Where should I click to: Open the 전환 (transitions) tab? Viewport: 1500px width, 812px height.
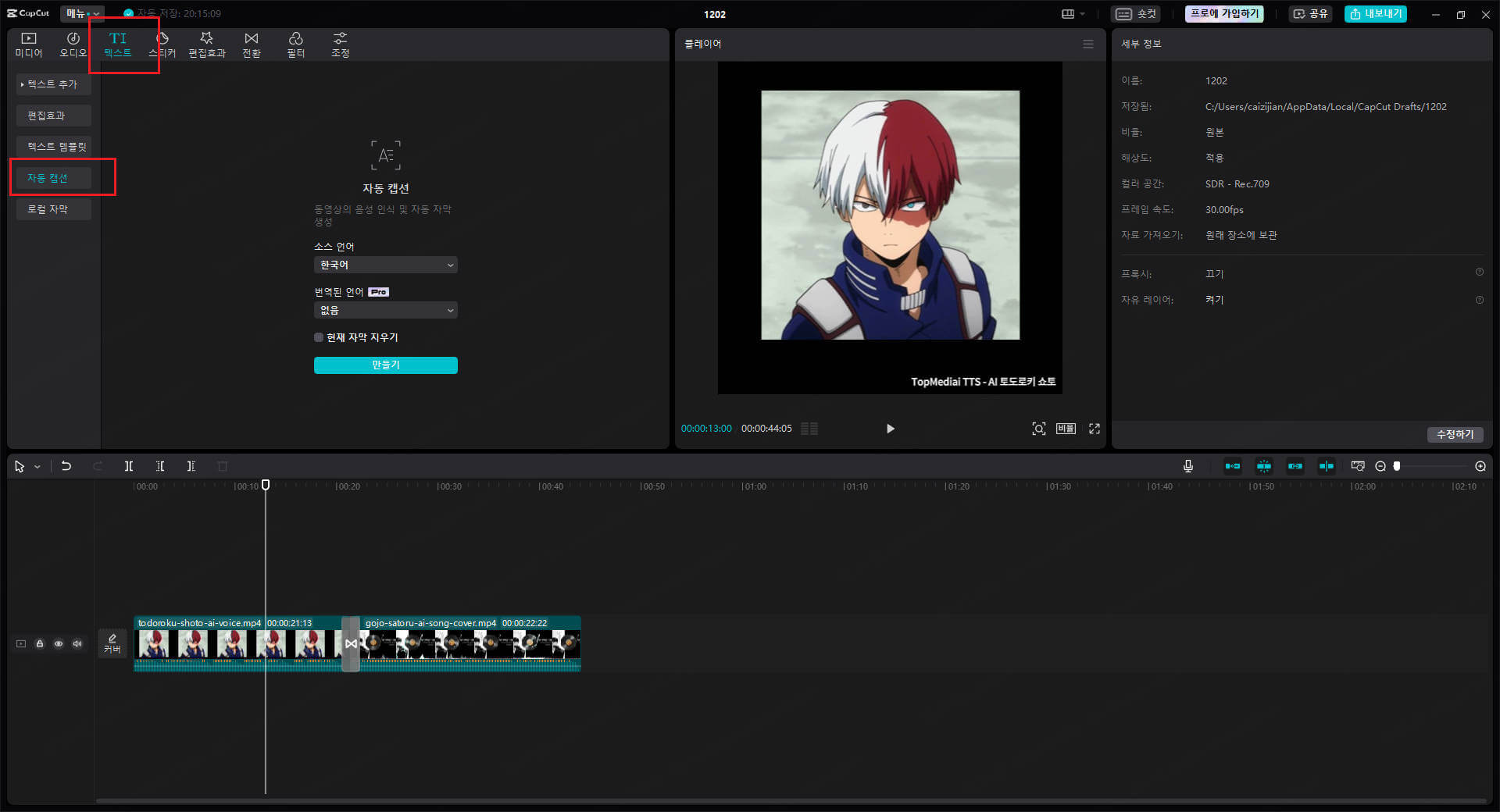coord(252,45)
